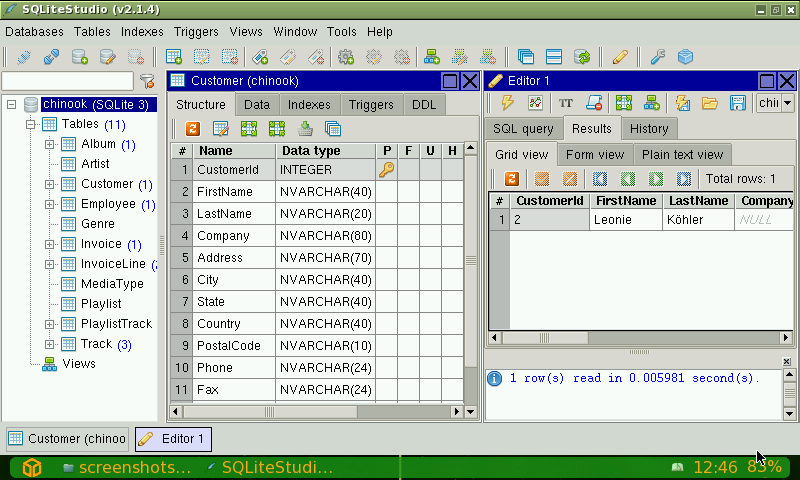The height and width of the screenshot is (480, 800).
Task: Collapse the Tables tree node
Action: (x=31, y=124)
